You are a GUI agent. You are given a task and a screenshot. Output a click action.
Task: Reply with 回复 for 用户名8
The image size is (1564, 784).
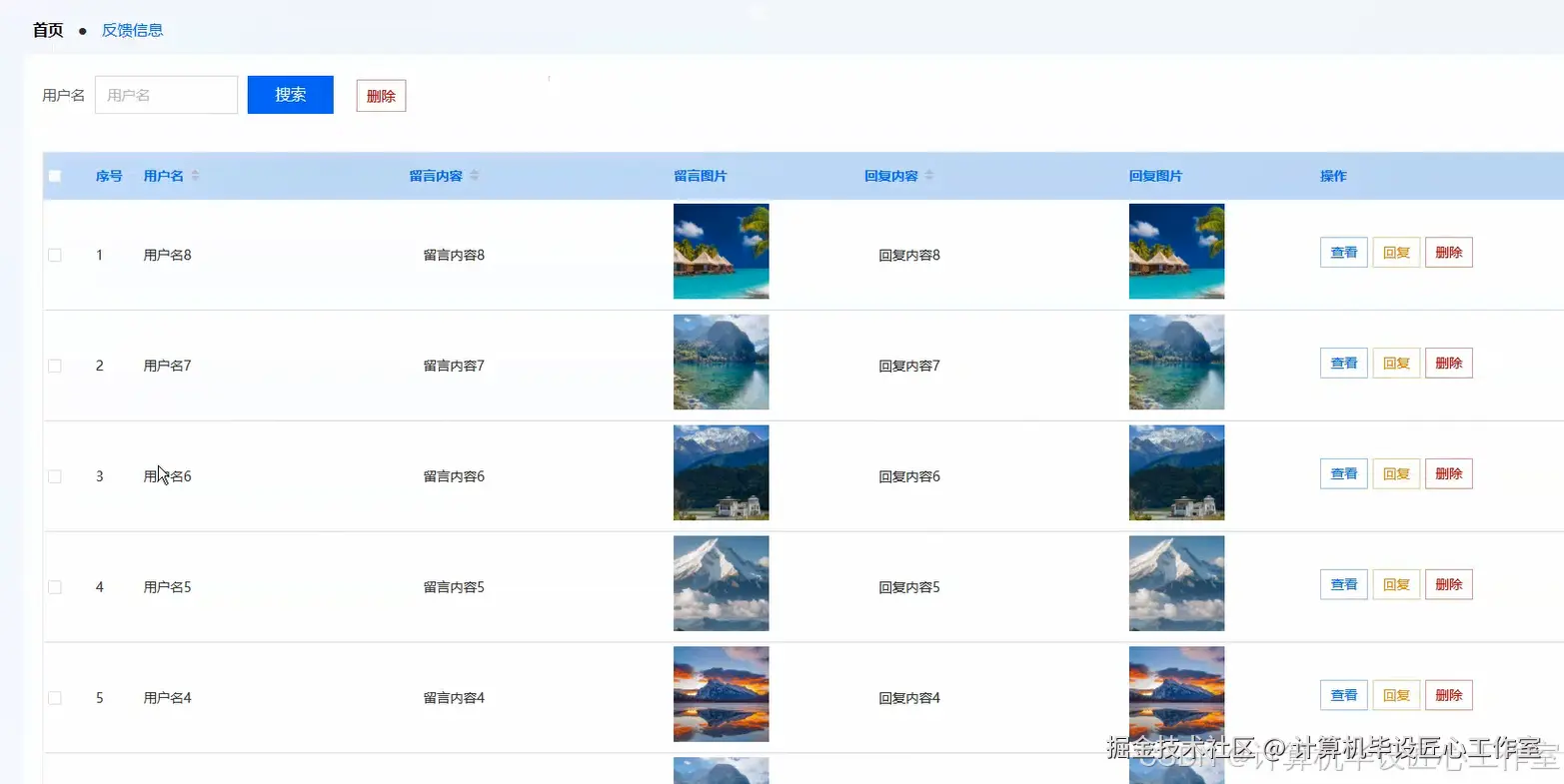[1396, 253]
